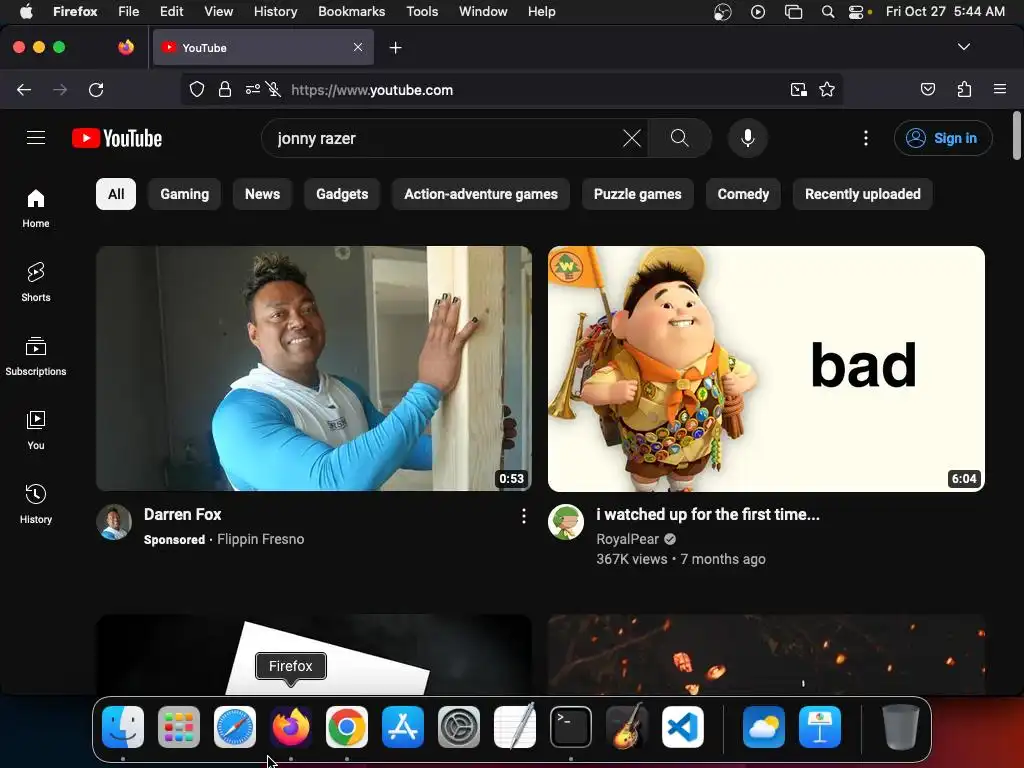Bookmark this page with the star

click(827, 89)
